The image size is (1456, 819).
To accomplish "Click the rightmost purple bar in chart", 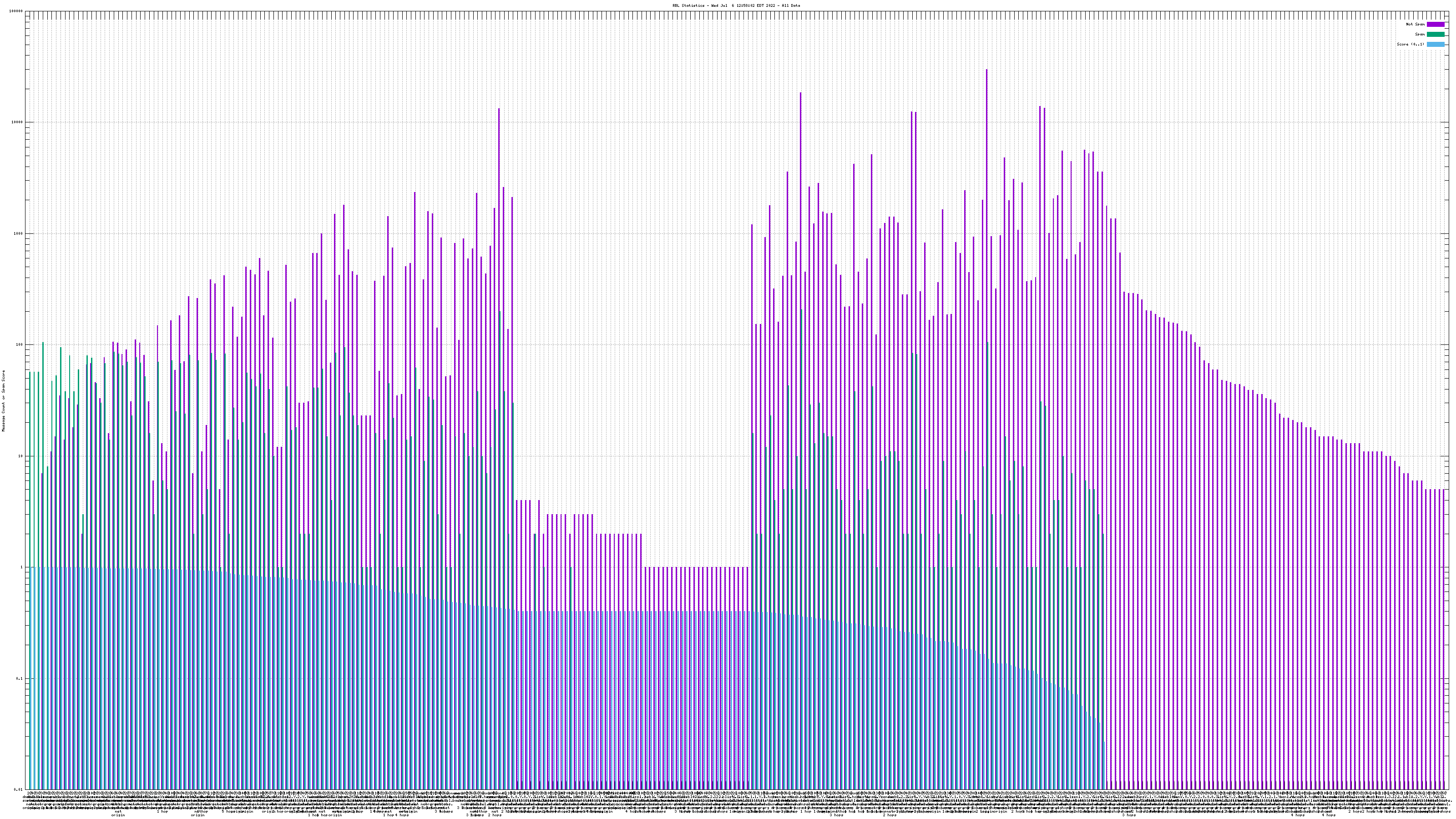I will click(x=1444, y=622).
